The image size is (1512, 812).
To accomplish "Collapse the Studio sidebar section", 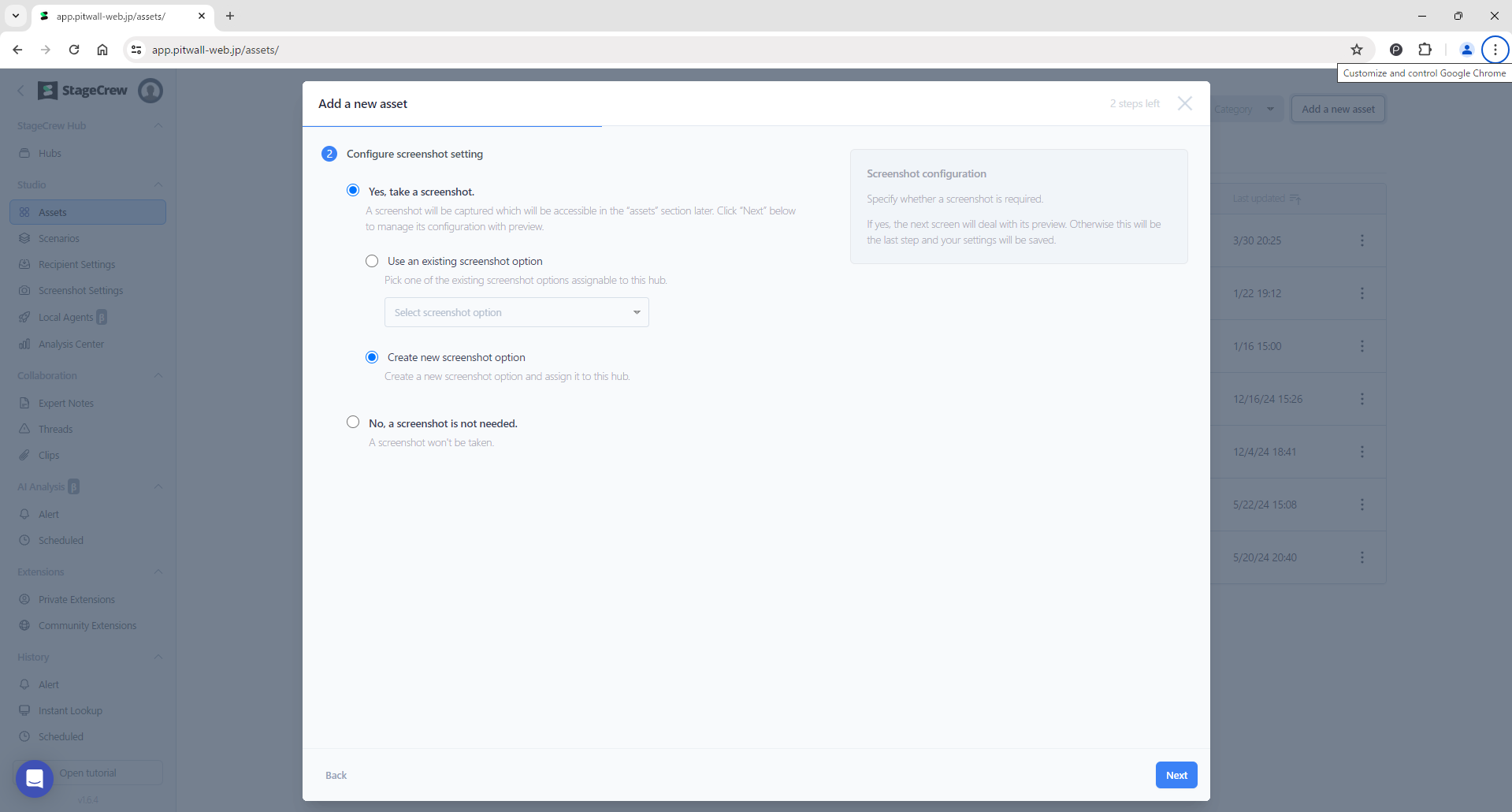I will click(x=158, y=184).
